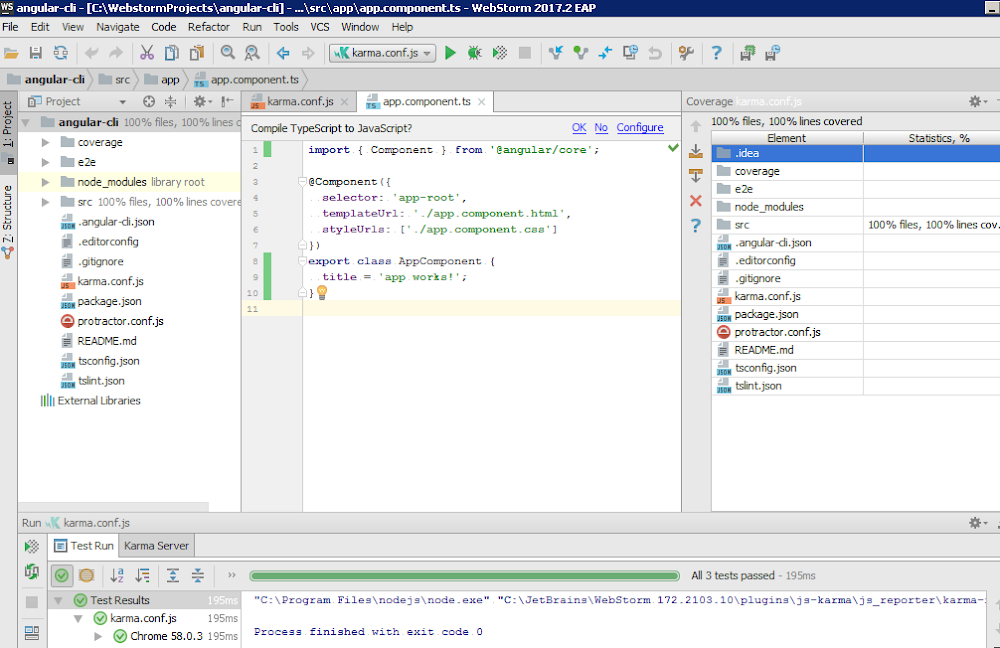This screenshot has width=1000, height=648.
Task: Collapse the Test Results node
Action: (x=58, y=600)
